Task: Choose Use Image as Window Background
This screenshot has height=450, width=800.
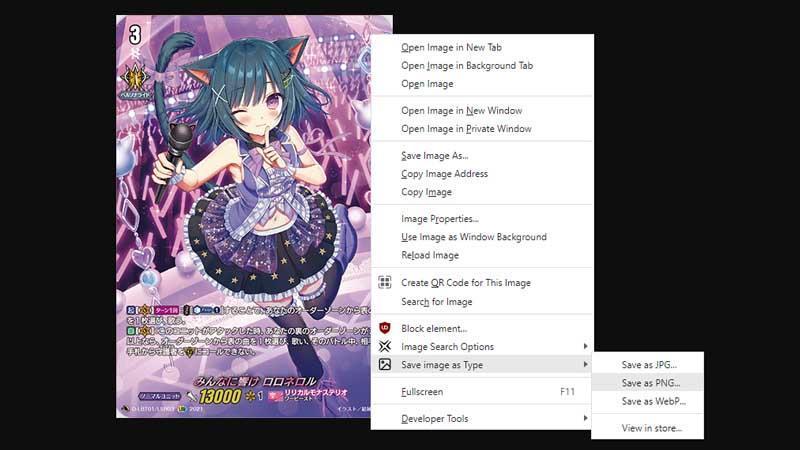Action: [x=482, y=237]
